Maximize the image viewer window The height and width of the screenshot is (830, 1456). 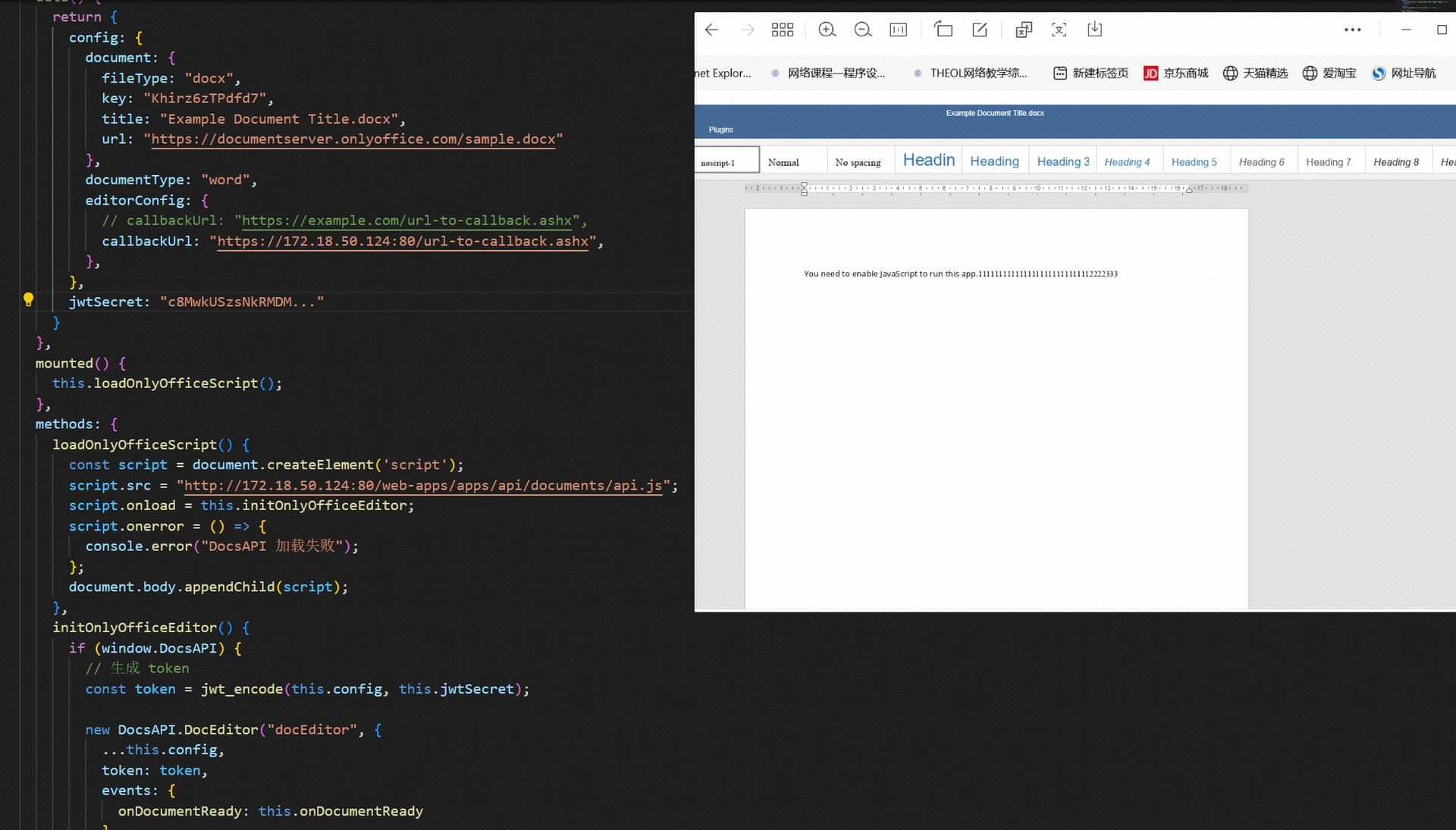(1442, 30)
